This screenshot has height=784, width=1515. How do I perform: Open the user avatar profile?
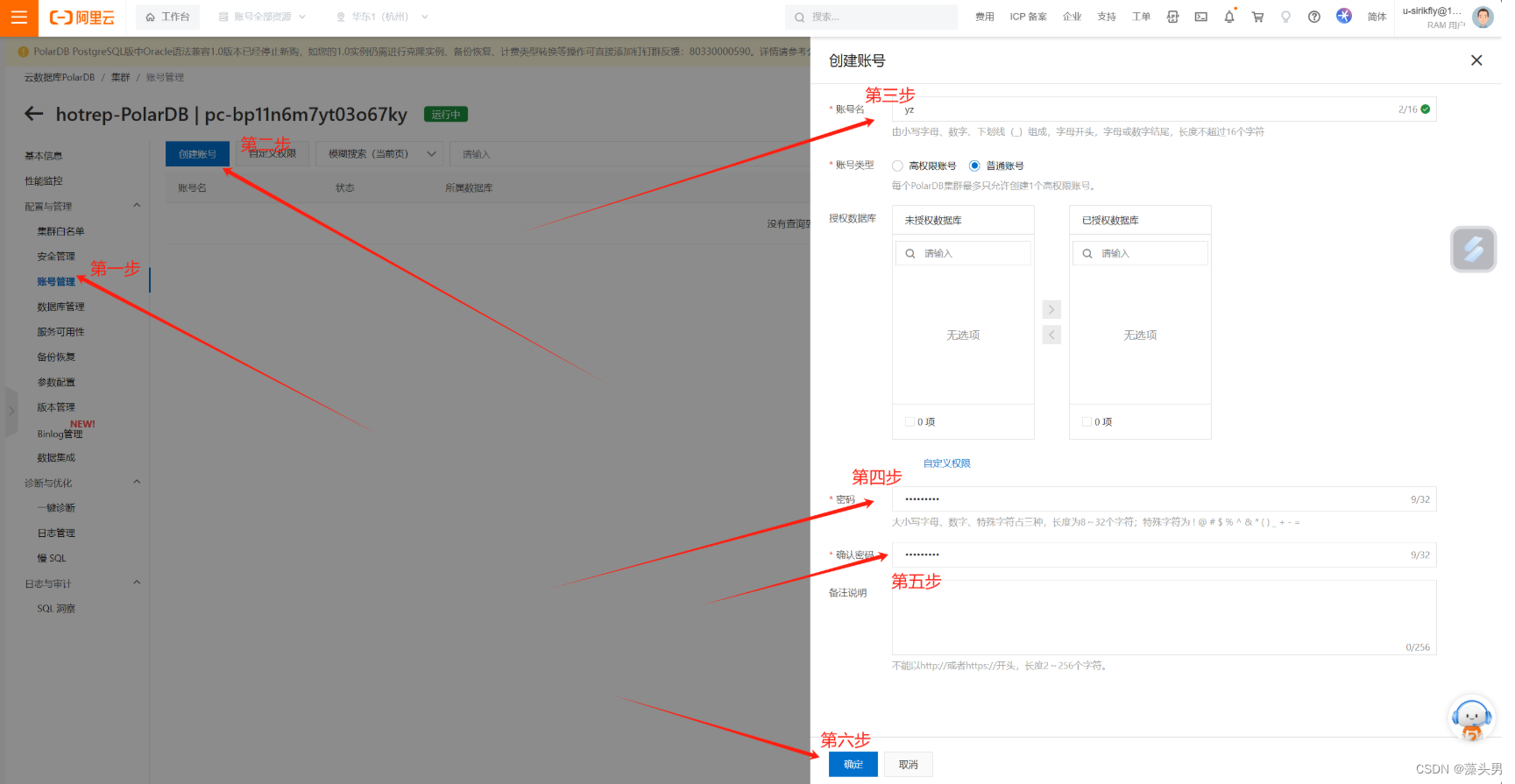tap(1483, 17)
